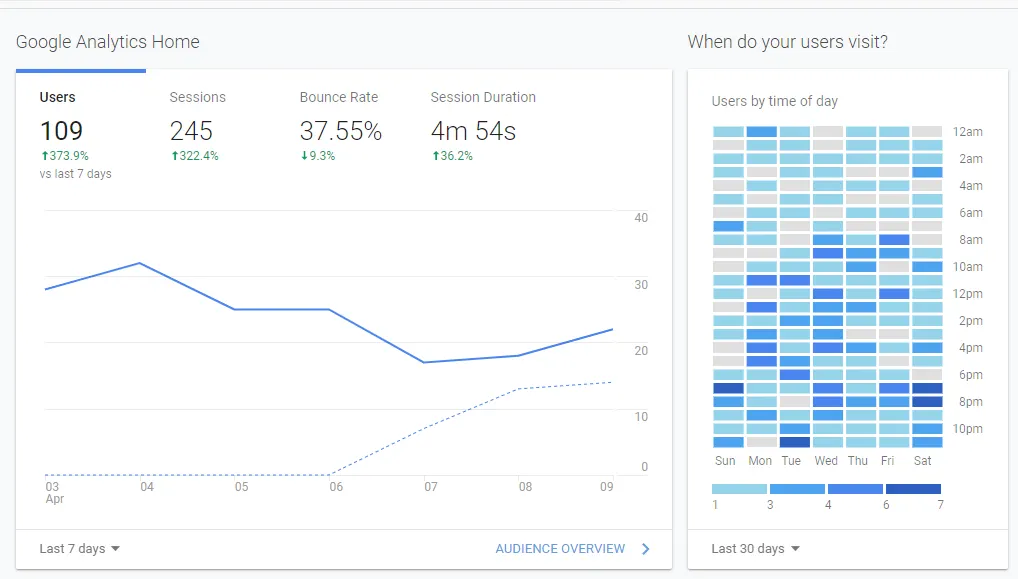The height and width of the screenshot is (579, 1018).
Task: Click the darkest blue legend swatch
Action: tap(913, 489)
